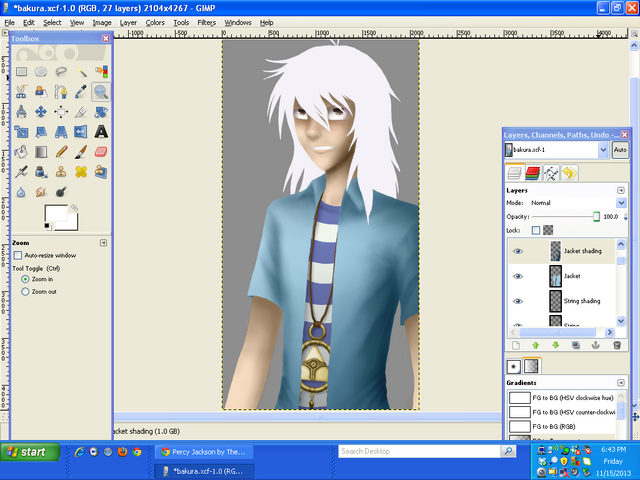The width and height of the screenshot is (640, 480).
Task: Select the Scale tool
Action: (21, 132)
